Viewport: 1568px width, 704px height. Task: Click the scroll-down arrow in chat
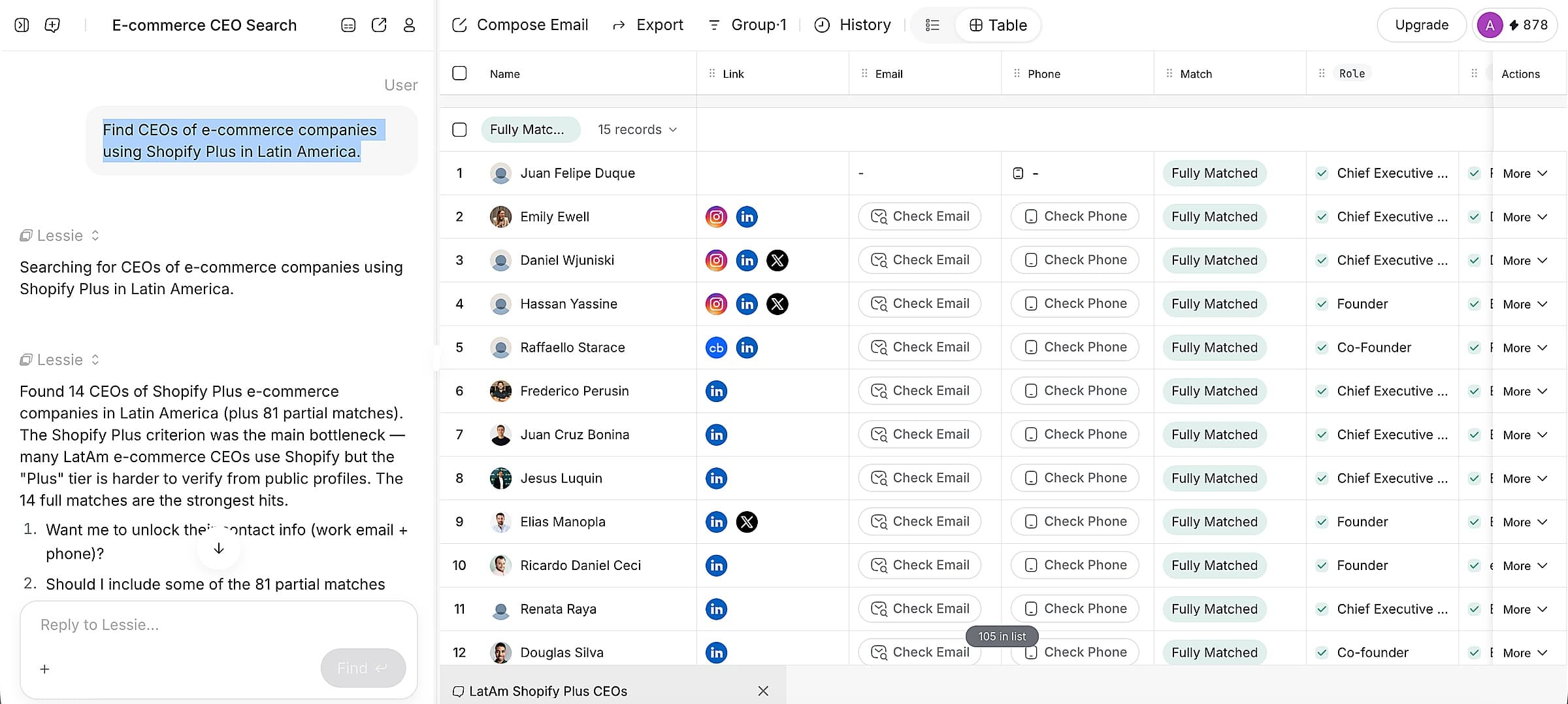point(219,548)
